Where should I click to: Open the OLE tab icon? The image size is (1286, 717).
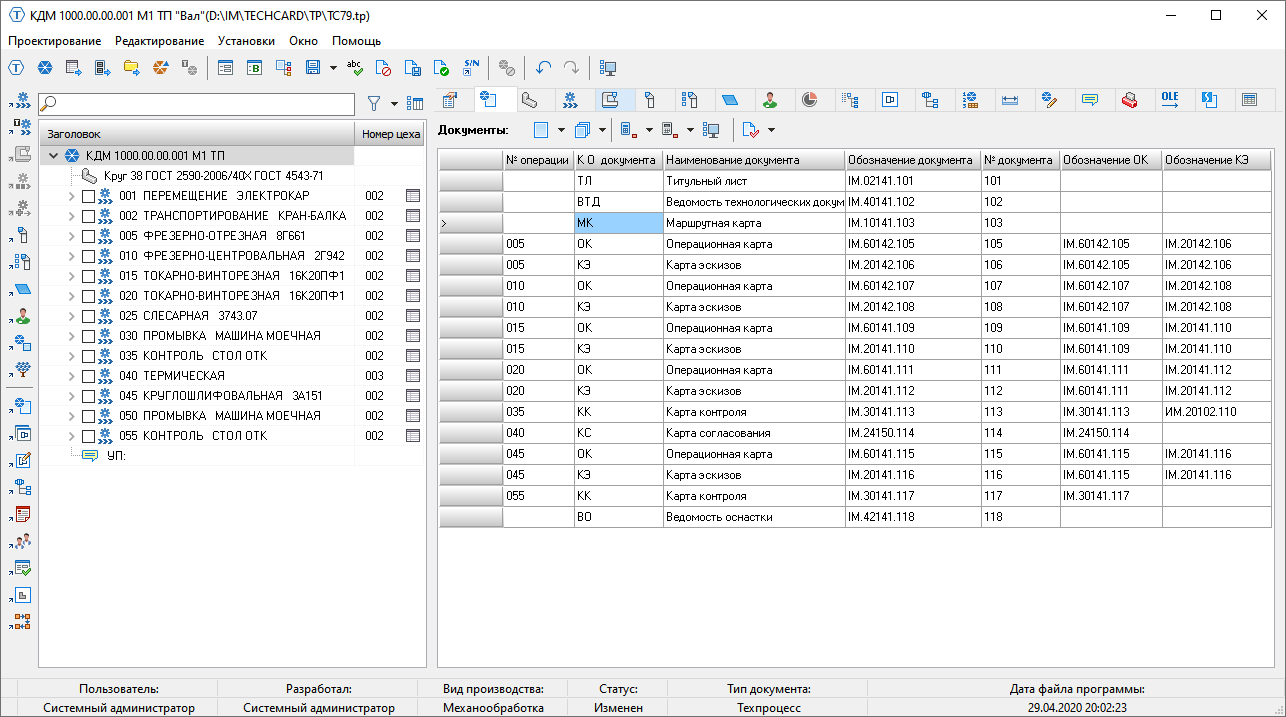(x=1169, y=99)
